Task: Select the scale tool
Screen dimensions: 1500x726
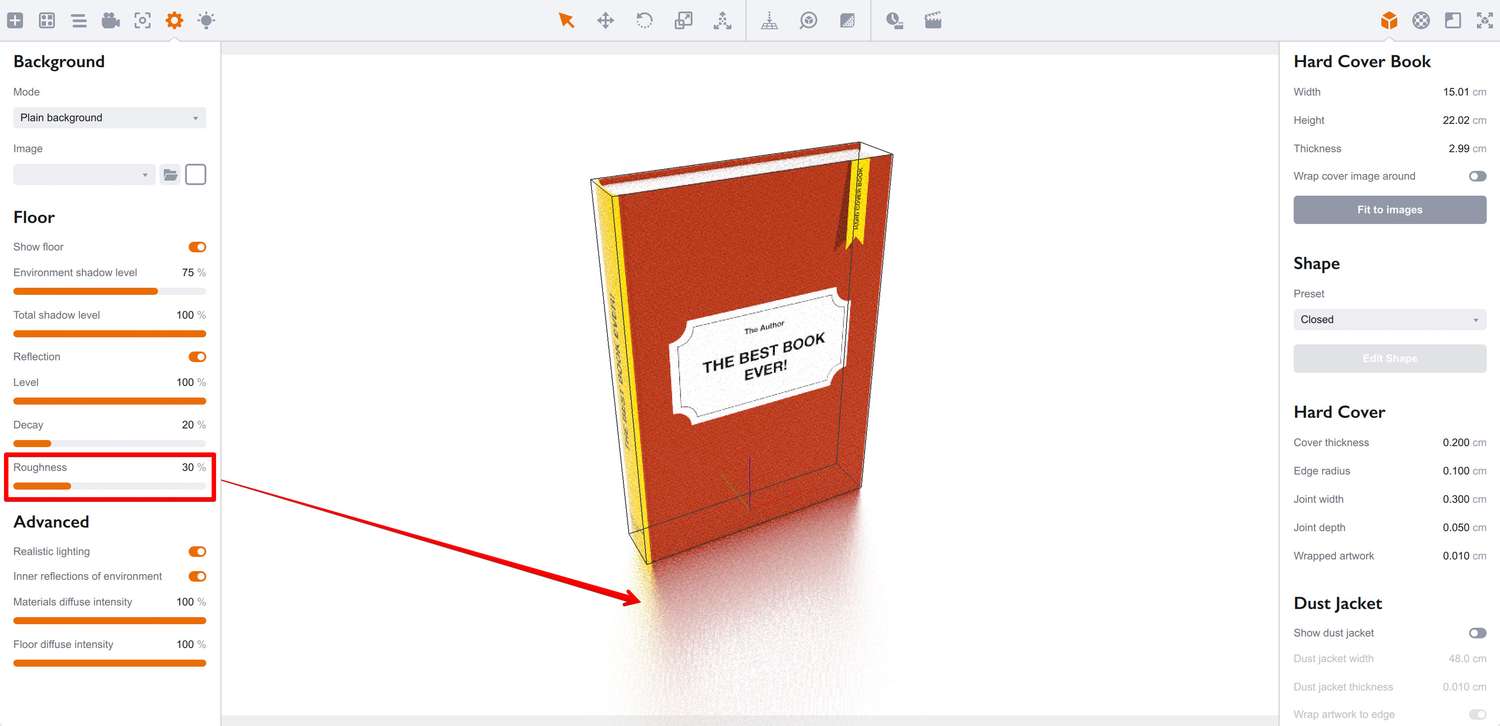Action: (x=684, y=20)
